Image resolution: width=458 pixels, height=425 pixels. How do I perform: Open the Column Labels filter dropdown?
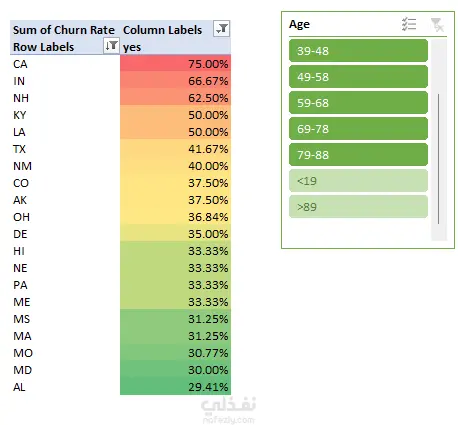221,29
